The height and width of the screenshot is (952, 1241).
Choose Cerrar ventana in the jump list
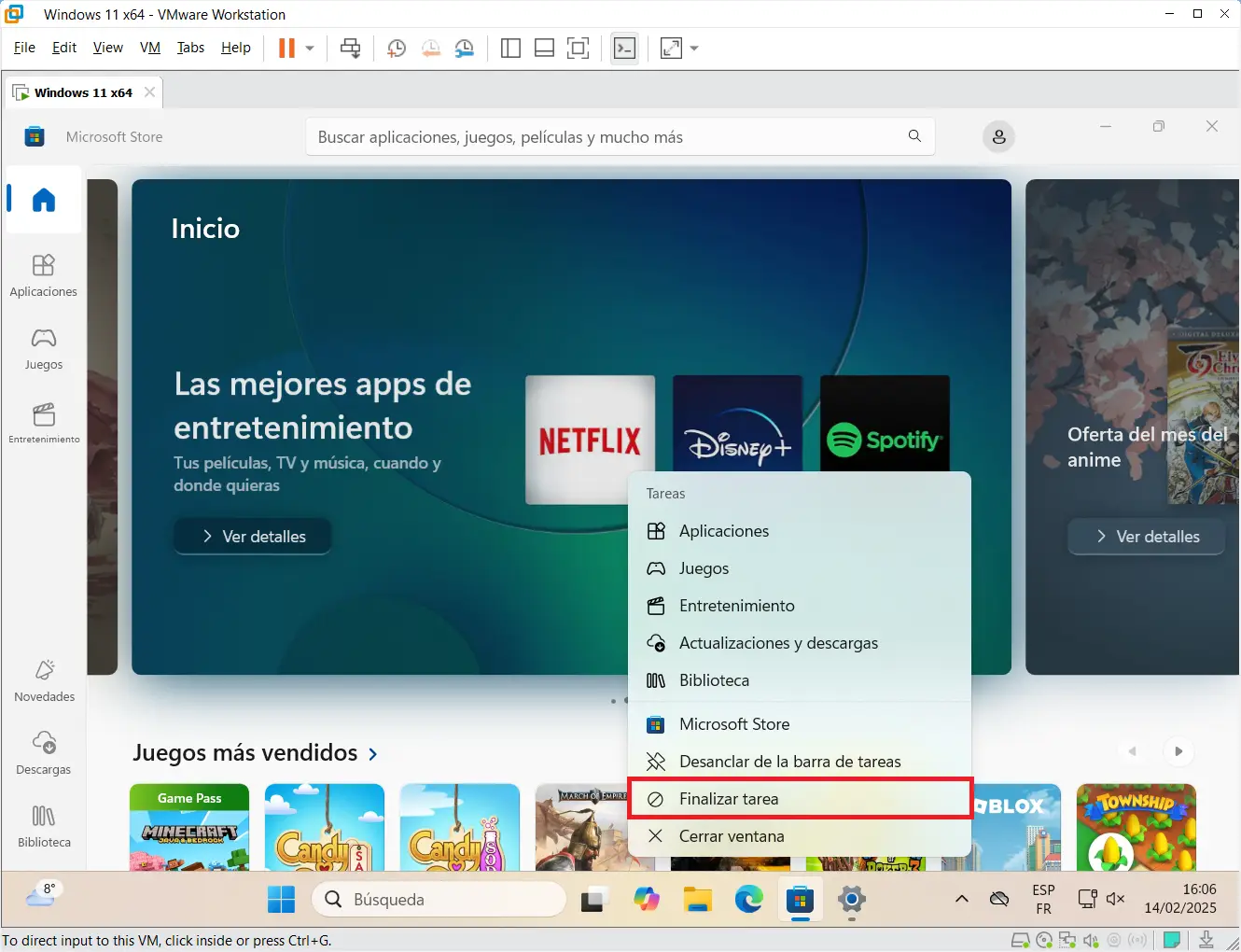pos(799,836)
